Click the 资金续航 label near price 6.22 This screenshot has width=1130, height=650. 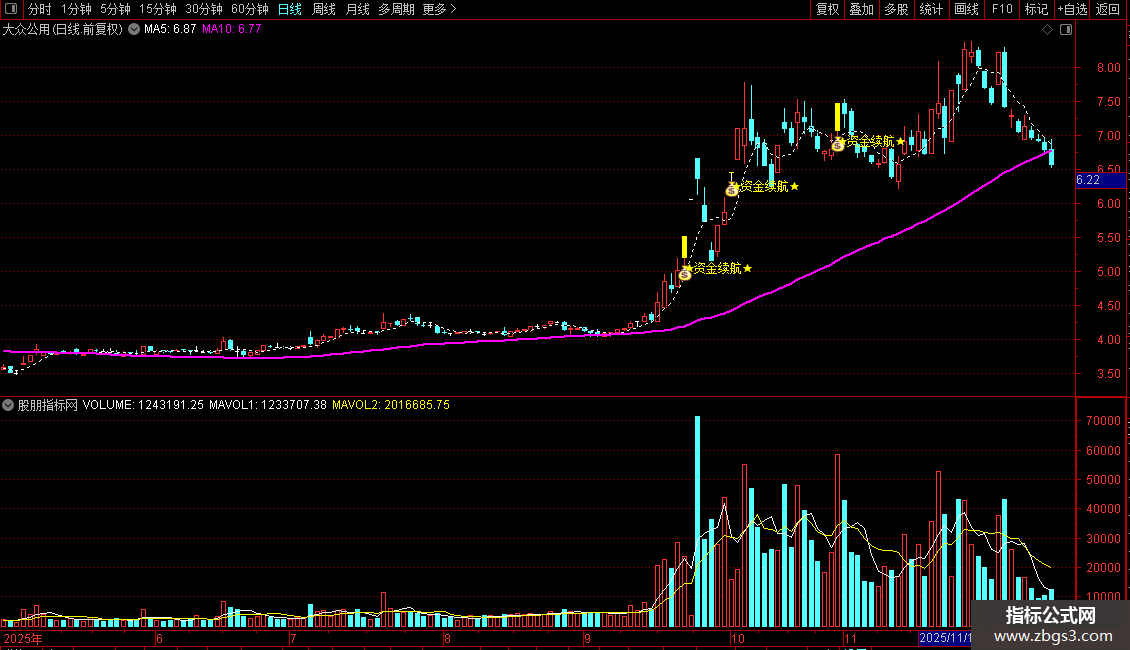click(x=765, y=187)
